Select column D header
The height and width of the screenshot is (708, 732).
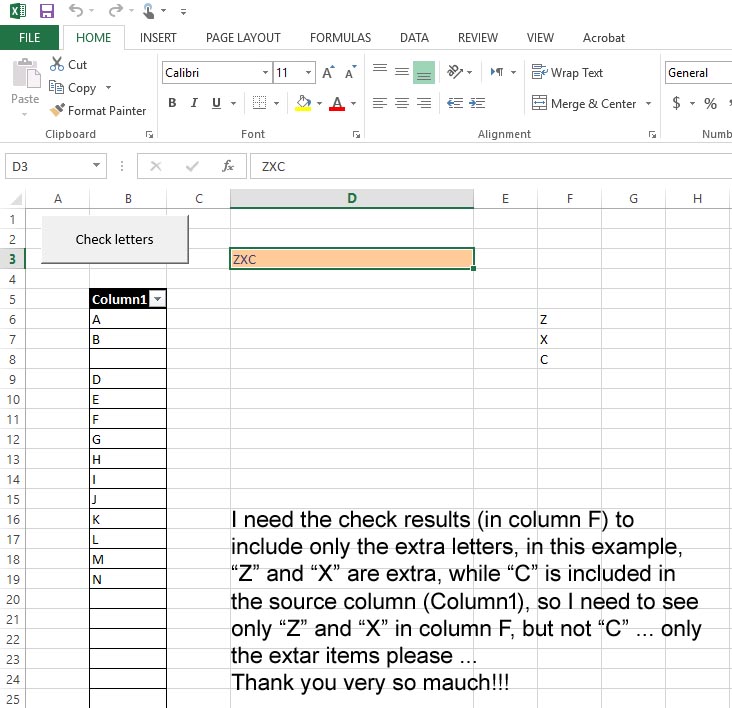pyautogui.click(x=352, y=198)
